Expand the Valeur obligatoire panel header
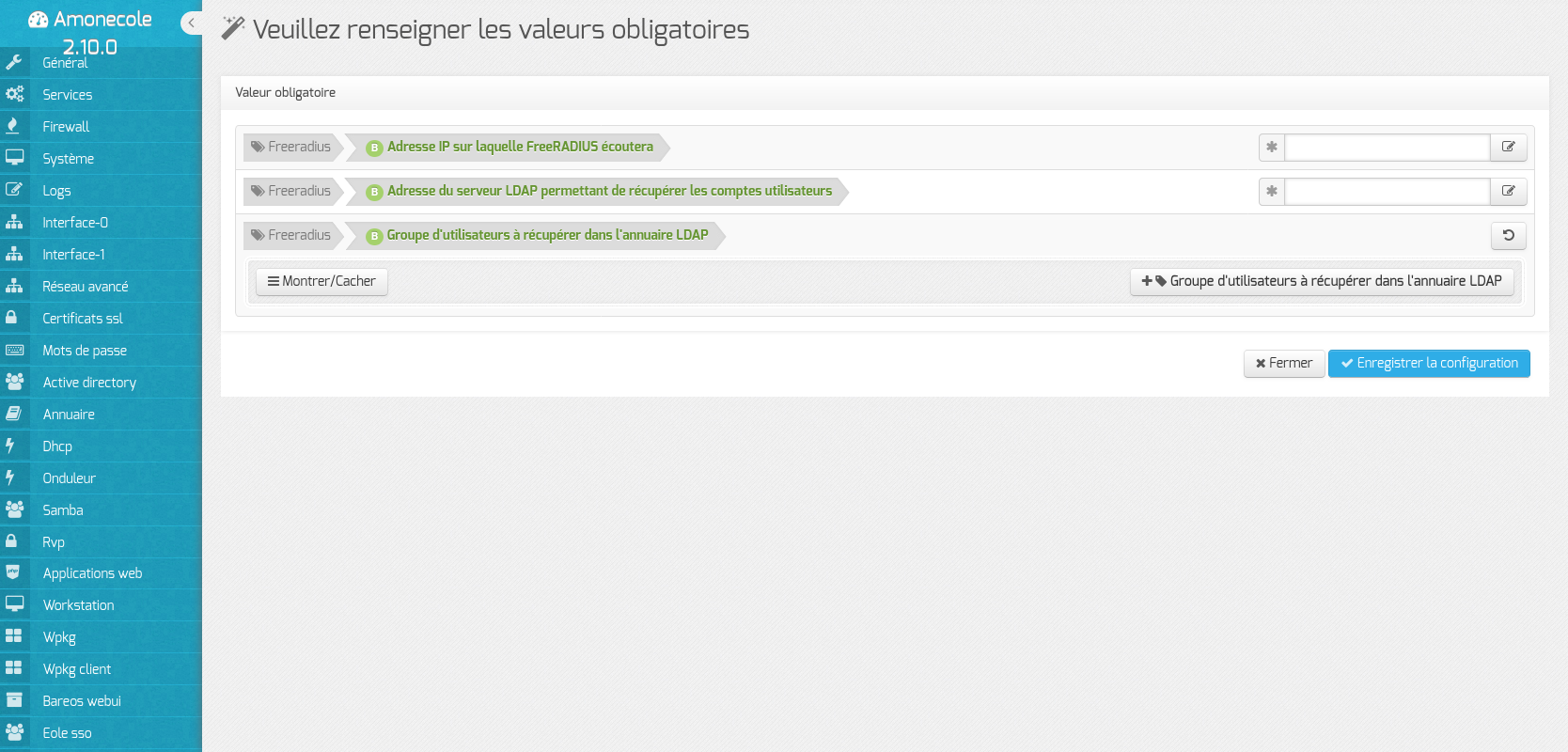This screenshot has width=1568, height=752. tap(286, 93)
